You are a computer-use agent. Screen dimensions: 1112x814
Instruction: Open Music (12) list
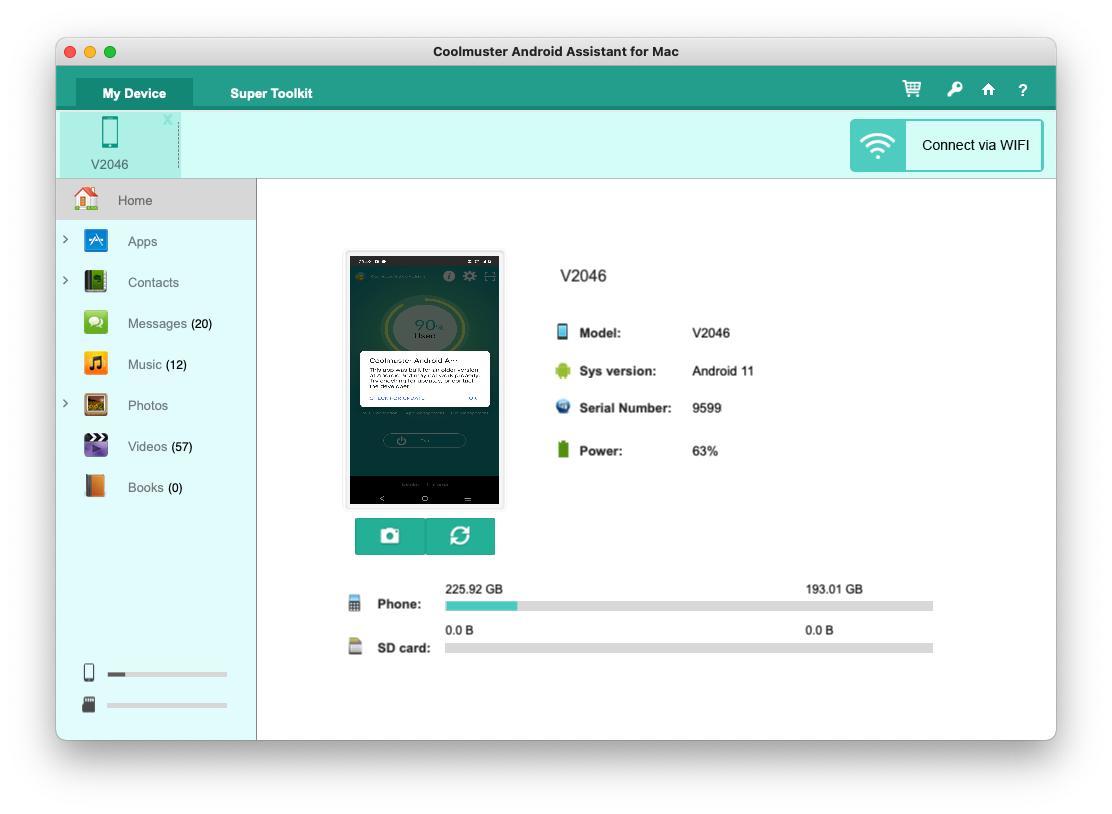[156, 364]
